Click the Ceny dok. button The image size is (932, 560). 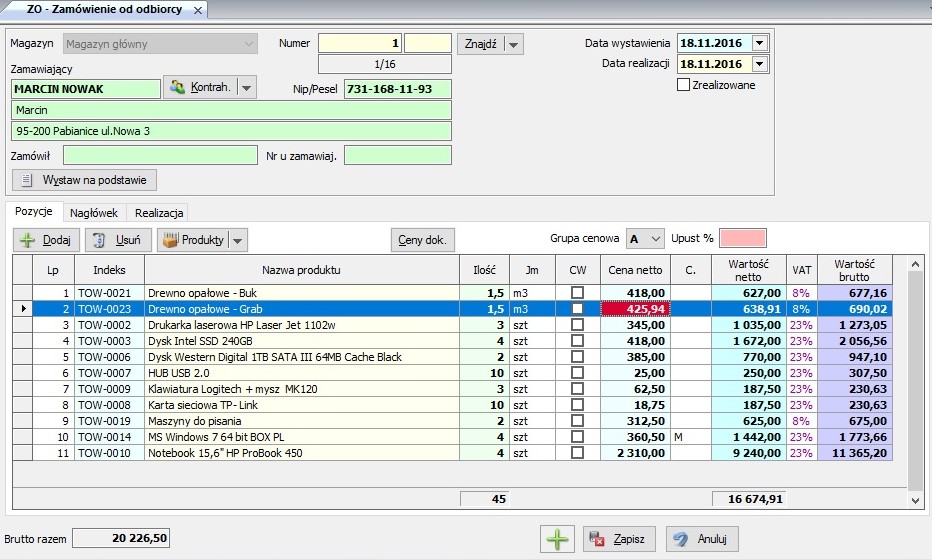click(423, 240)
